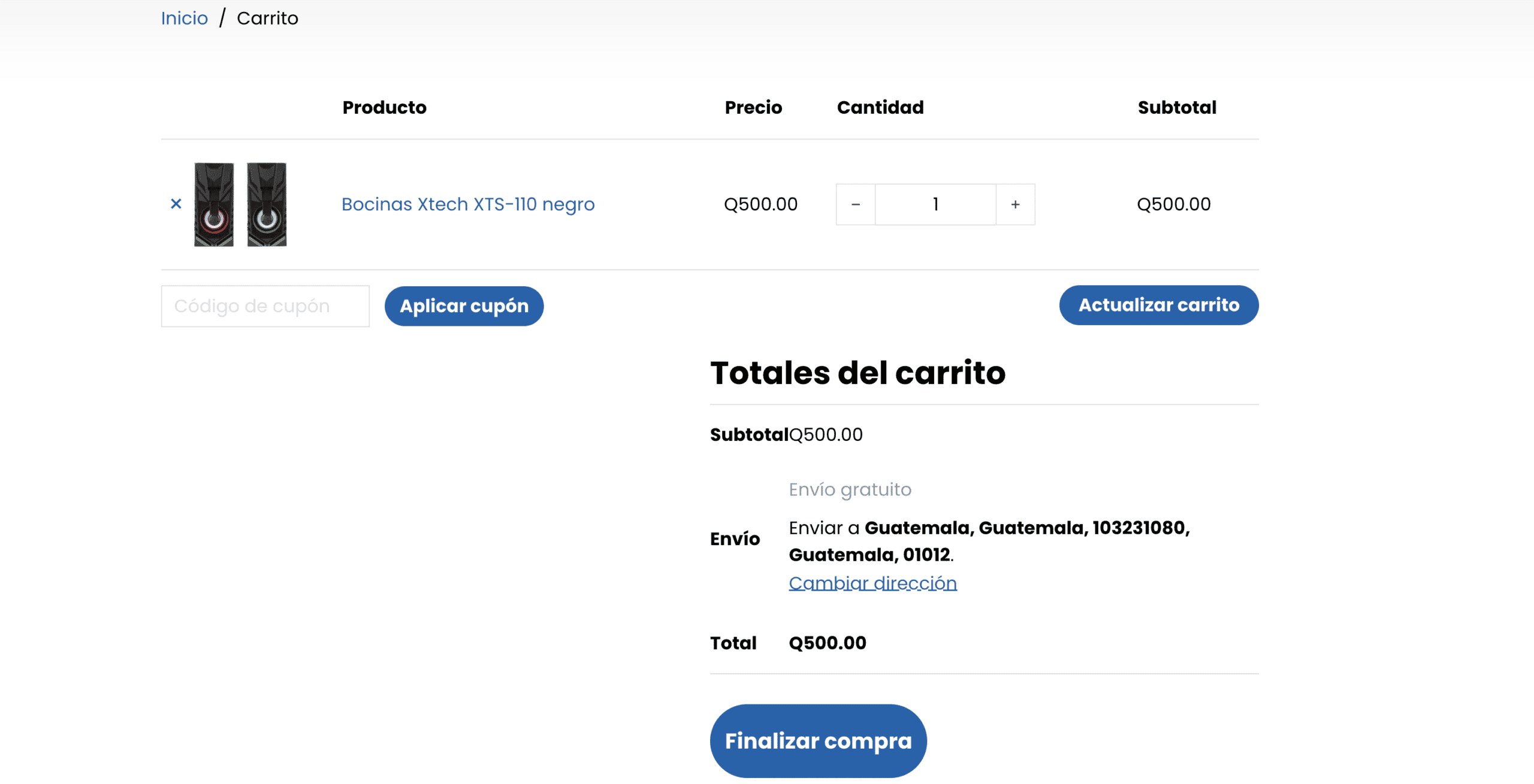Click the Q500.00 total amount

pos(827,643)
